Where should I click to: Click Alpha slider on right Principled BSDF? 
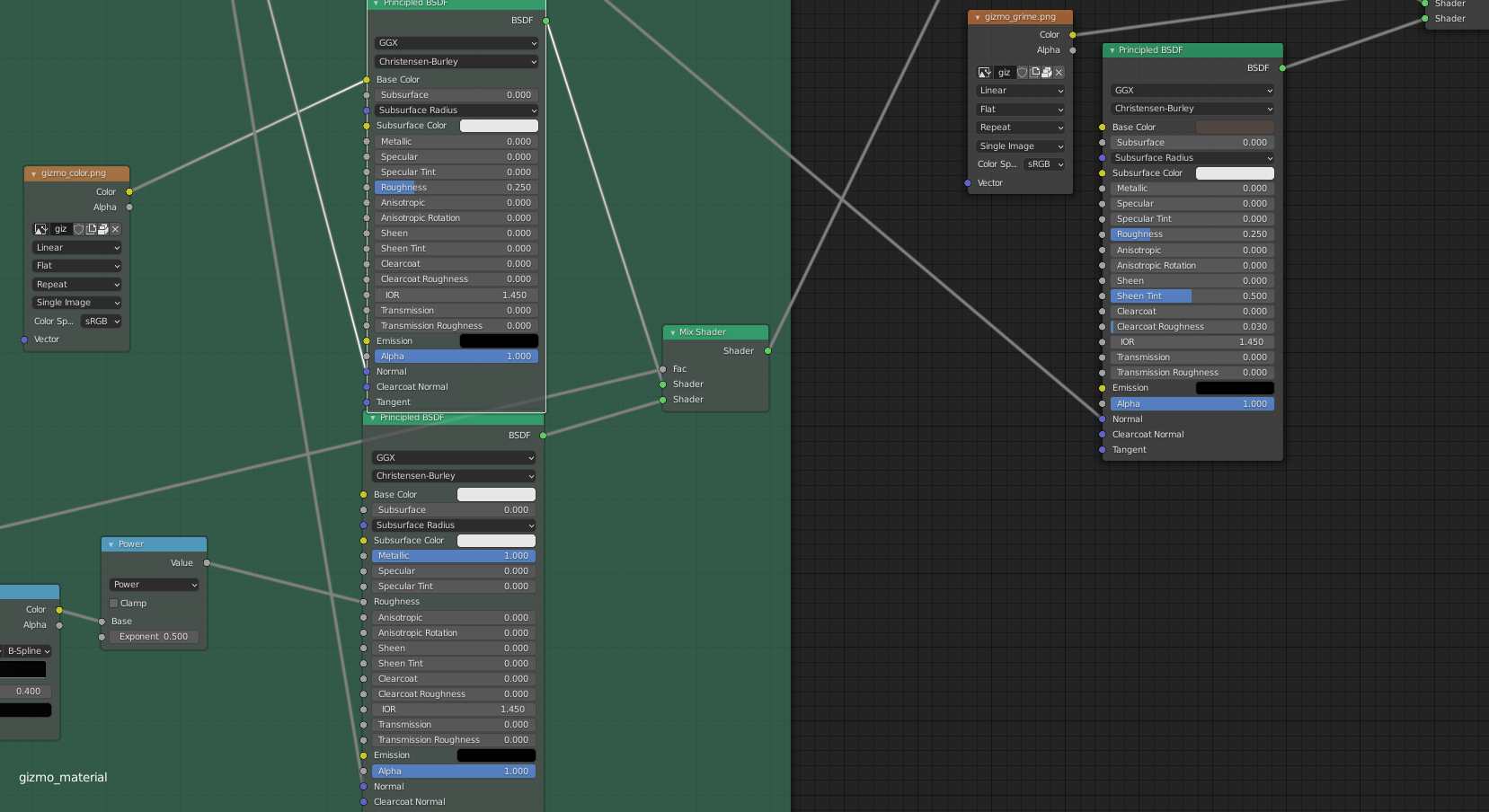1192,404
